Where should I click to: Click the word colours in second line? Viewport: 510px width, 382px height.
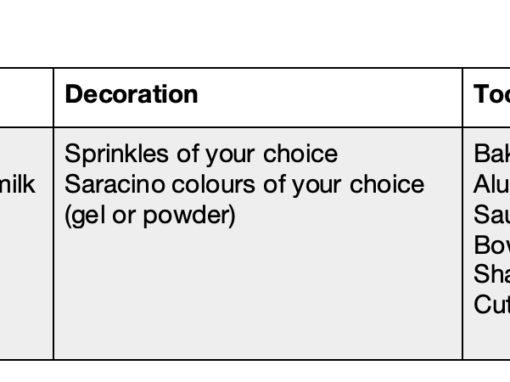pyautogui.click(x=213, y=184)
